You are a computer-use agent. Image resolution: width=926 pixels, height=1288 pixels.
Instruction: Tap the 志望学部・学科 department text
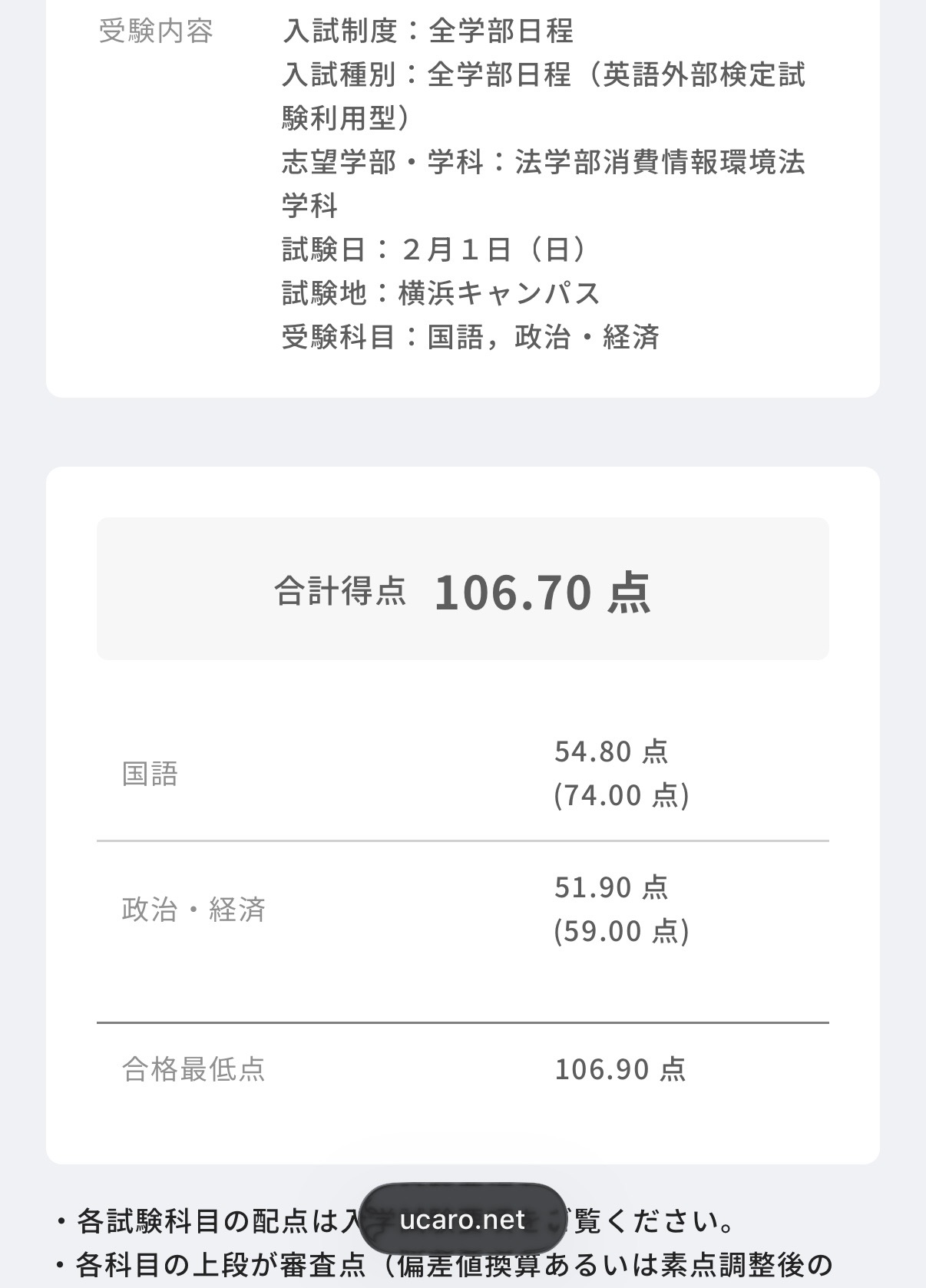(544, 184)
